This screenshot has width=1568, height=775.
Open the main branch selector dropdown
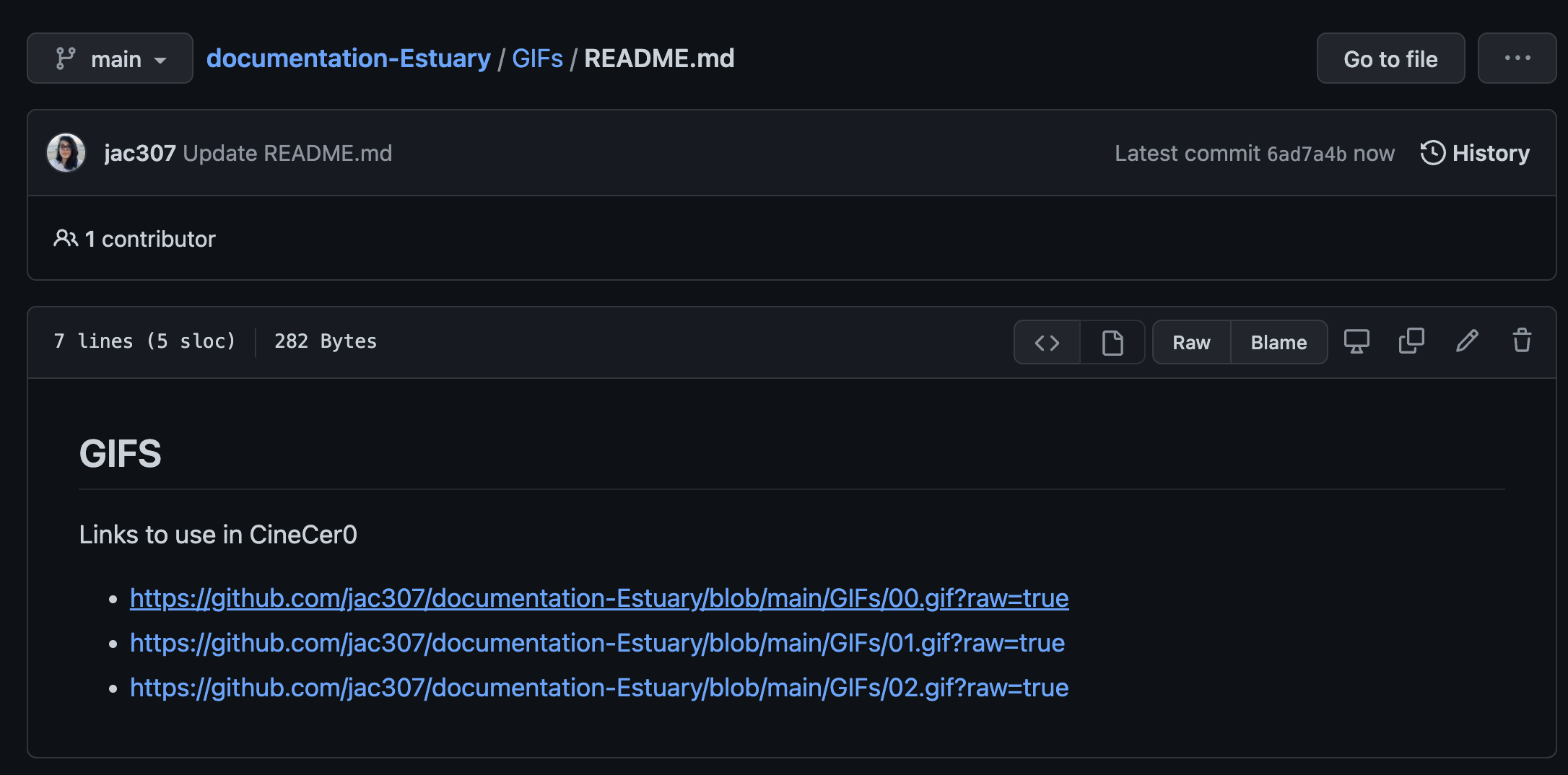click(110, 58)
